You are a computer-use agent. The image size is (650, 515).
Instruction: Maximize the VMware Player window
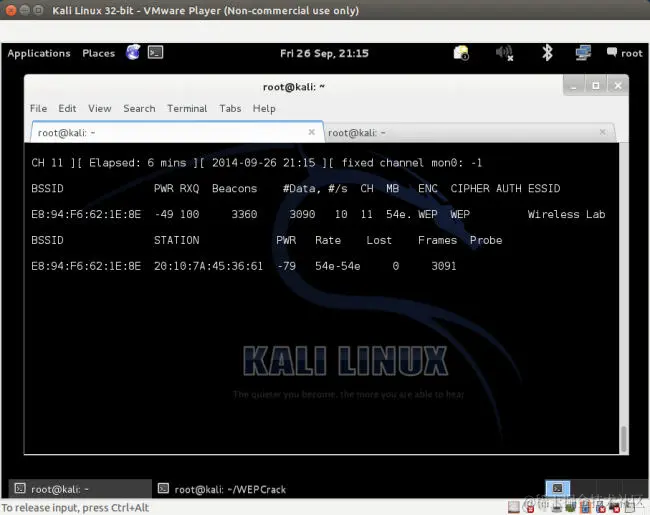pos(38,10)
